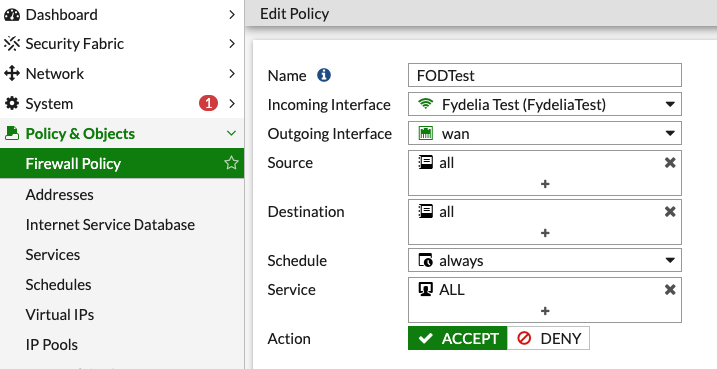Image resolution: width=717 pixels, height=369 pixels.
Task: Open Services in sidebar
Action: pos(53,254)
